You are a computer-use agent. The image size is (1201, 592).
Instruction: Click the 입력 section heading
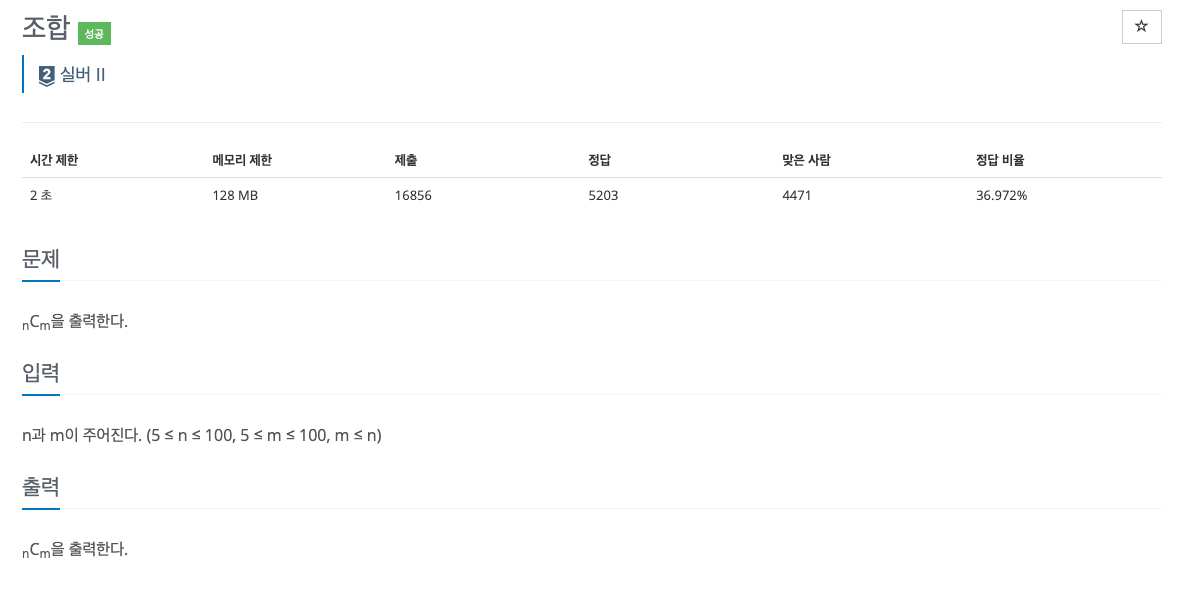click(x=41, y=373)
